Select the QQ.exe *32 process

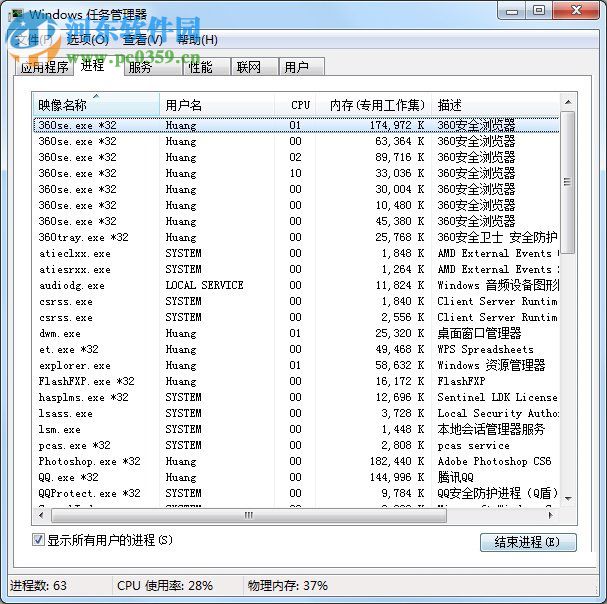click(296, 477)
